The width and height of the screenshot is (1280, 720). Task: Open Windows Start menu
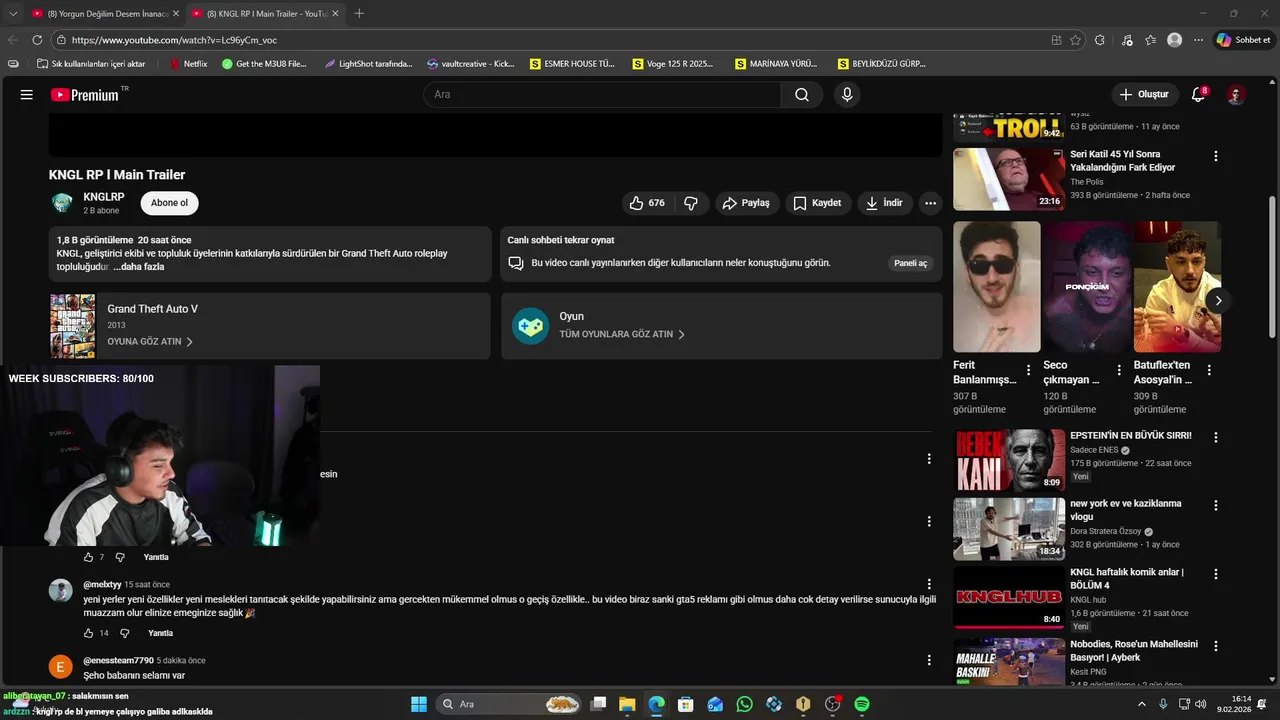pyautogui.click(x=418, y=704)
